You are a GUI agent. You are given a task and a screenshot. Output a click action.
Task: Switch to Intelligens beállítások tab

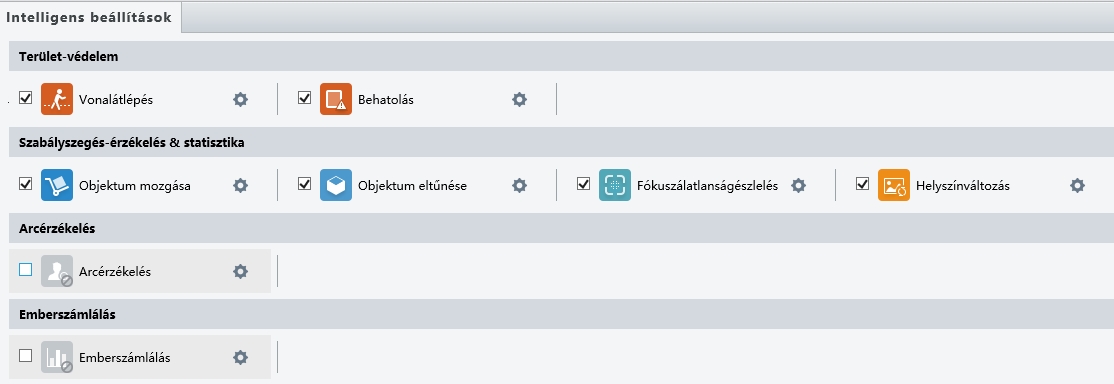[x=90, y=18]
